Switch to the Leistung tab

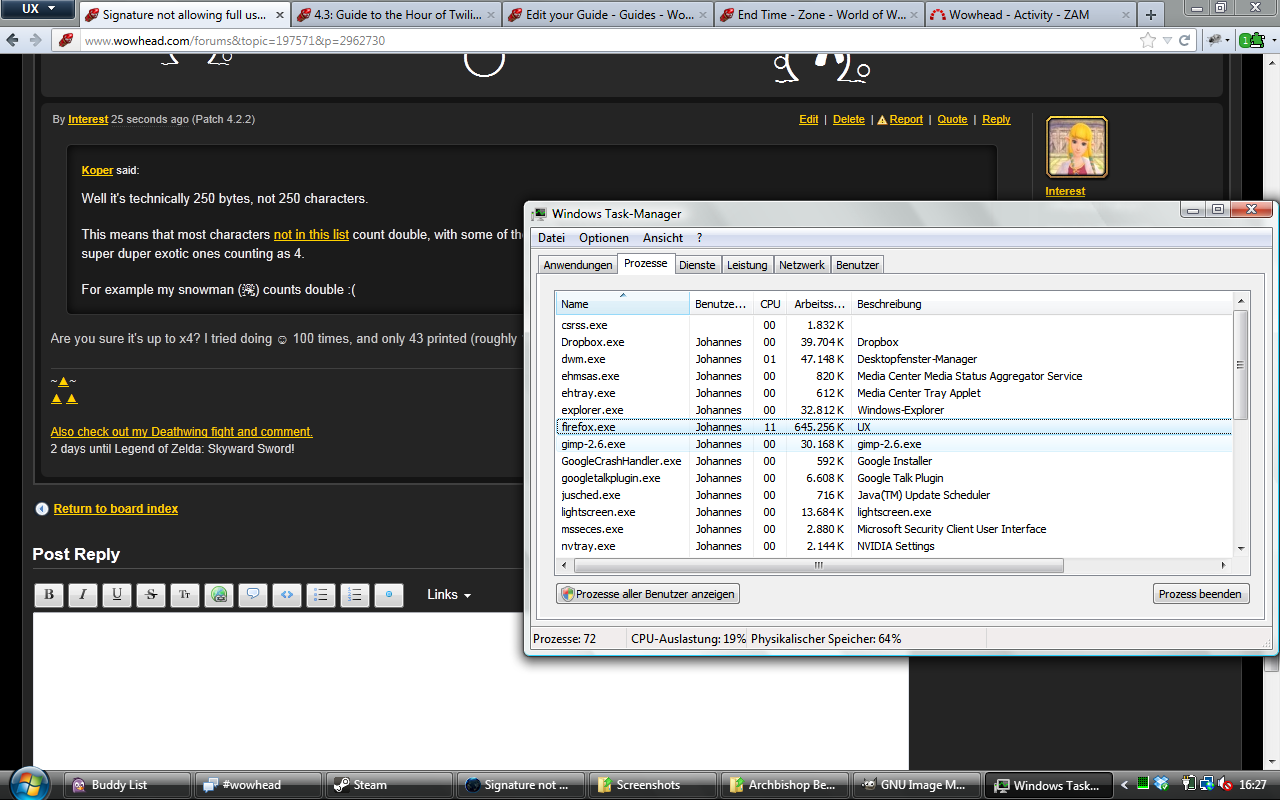tap(747, 265)
